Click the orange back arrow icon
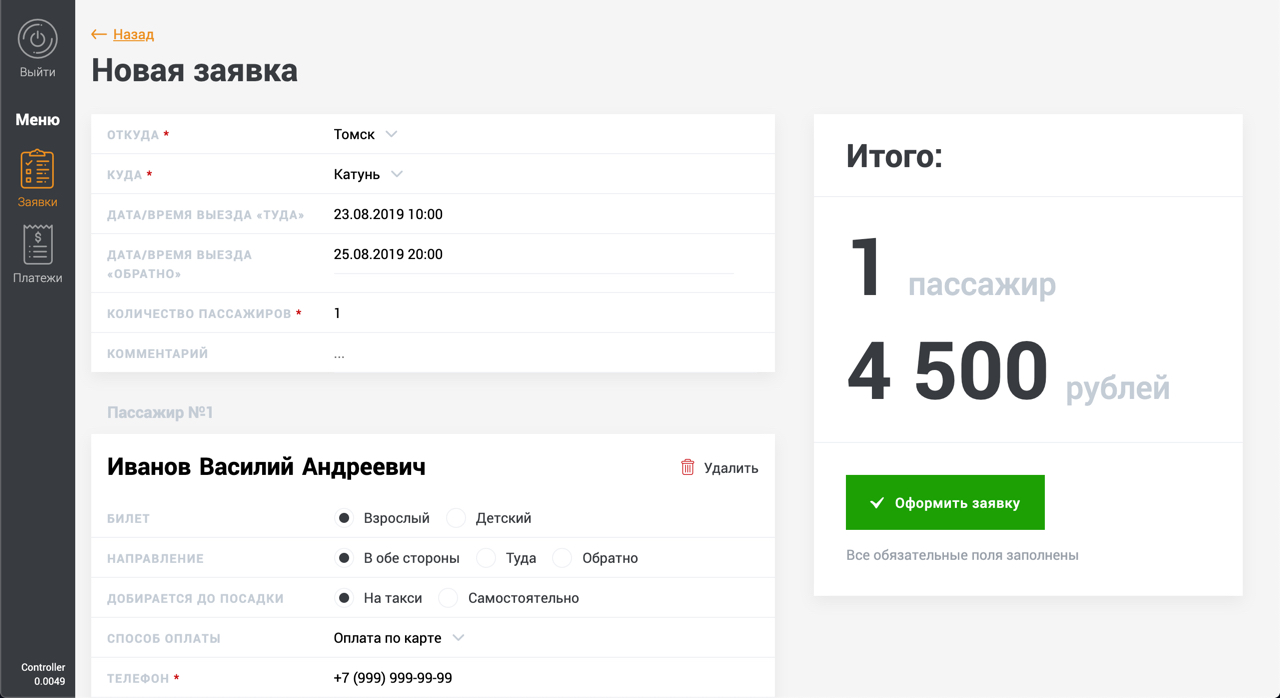Image resolution: width=1280 pixels, height=698 pixels. 98,34
